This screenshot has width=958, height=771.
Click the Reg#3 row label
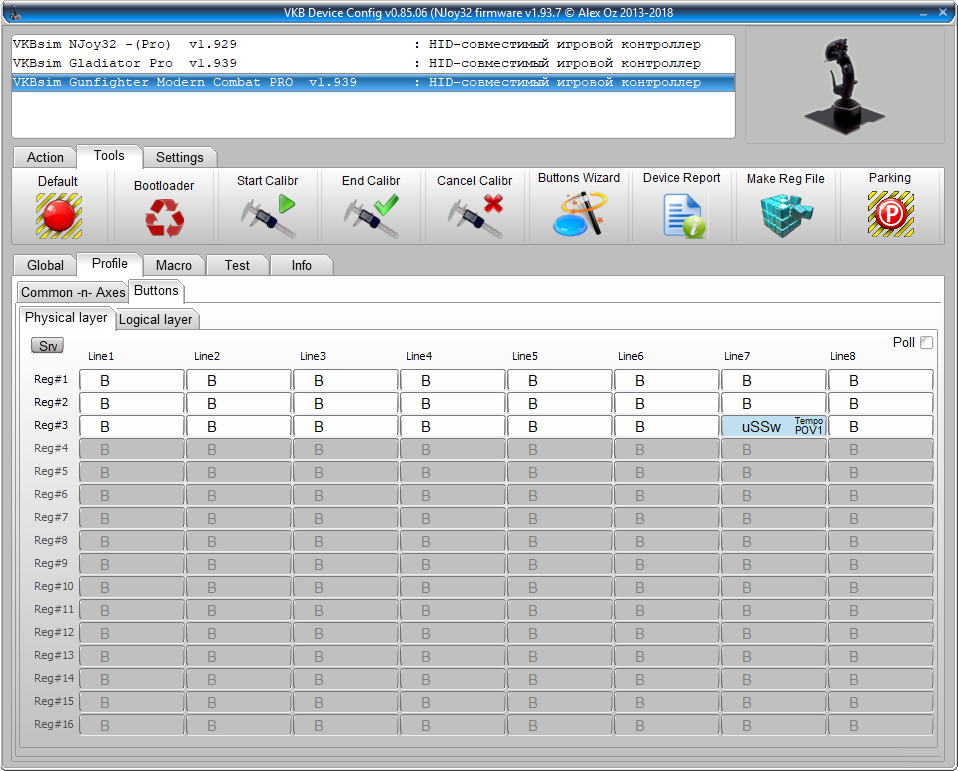coord(51,425)
